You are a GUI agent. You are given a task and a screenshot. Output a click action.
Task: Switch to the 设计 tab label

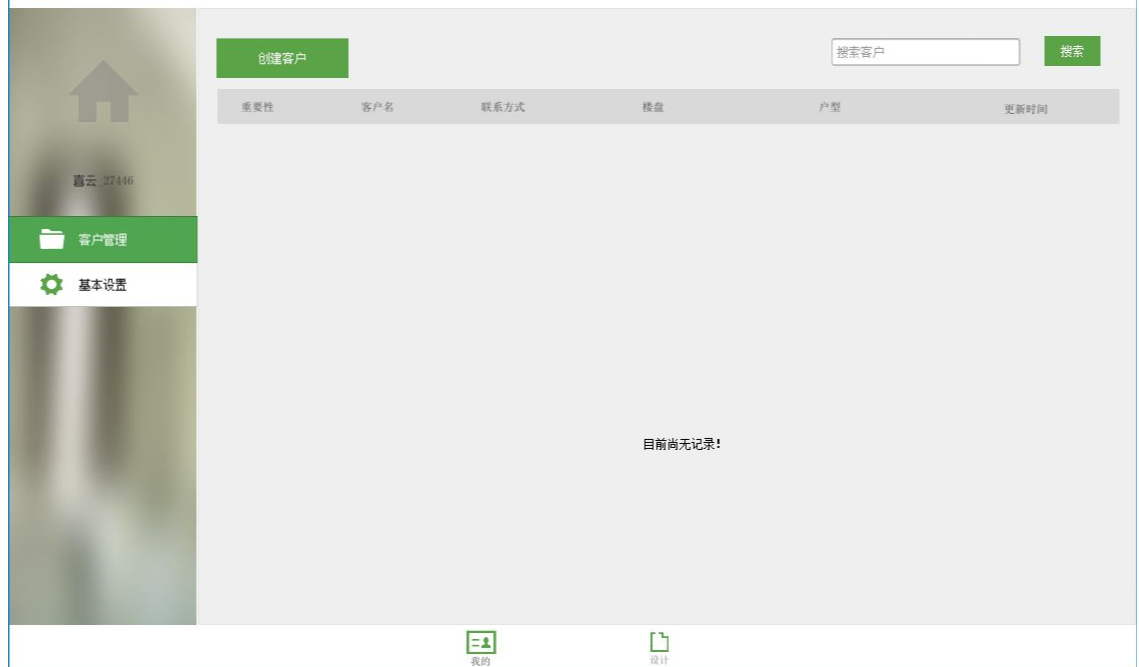tap(659, 660)
